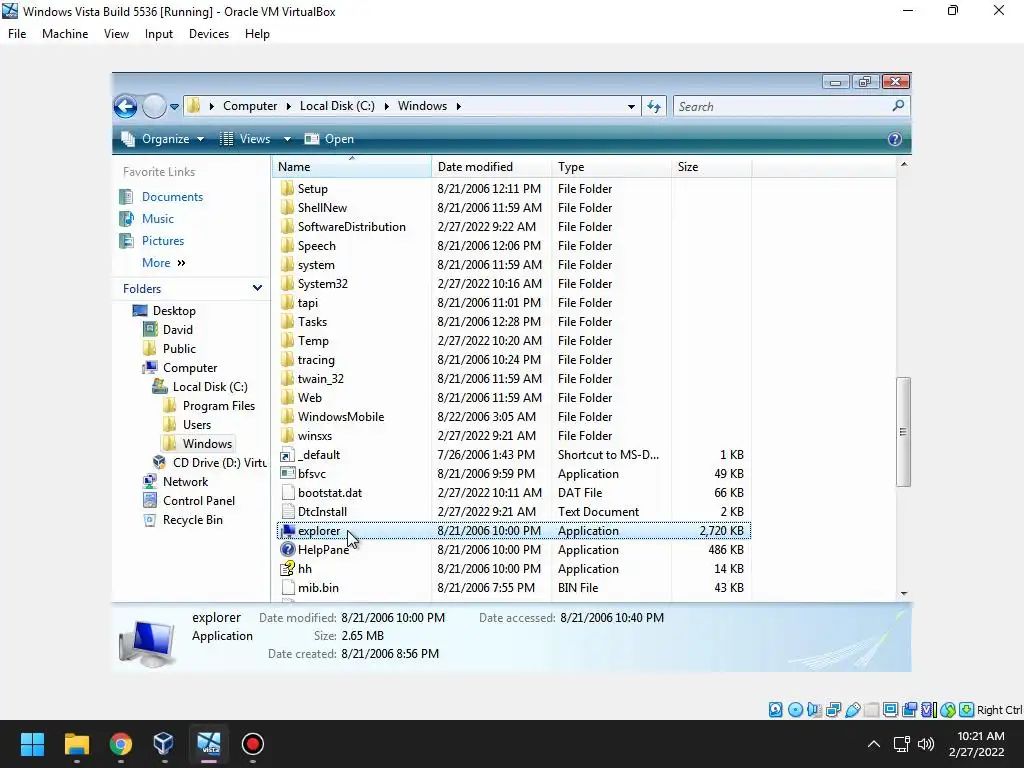This screenshot has width=1024, height=768.
Task: Select David in the folder tree
Action: coord(178,330)
